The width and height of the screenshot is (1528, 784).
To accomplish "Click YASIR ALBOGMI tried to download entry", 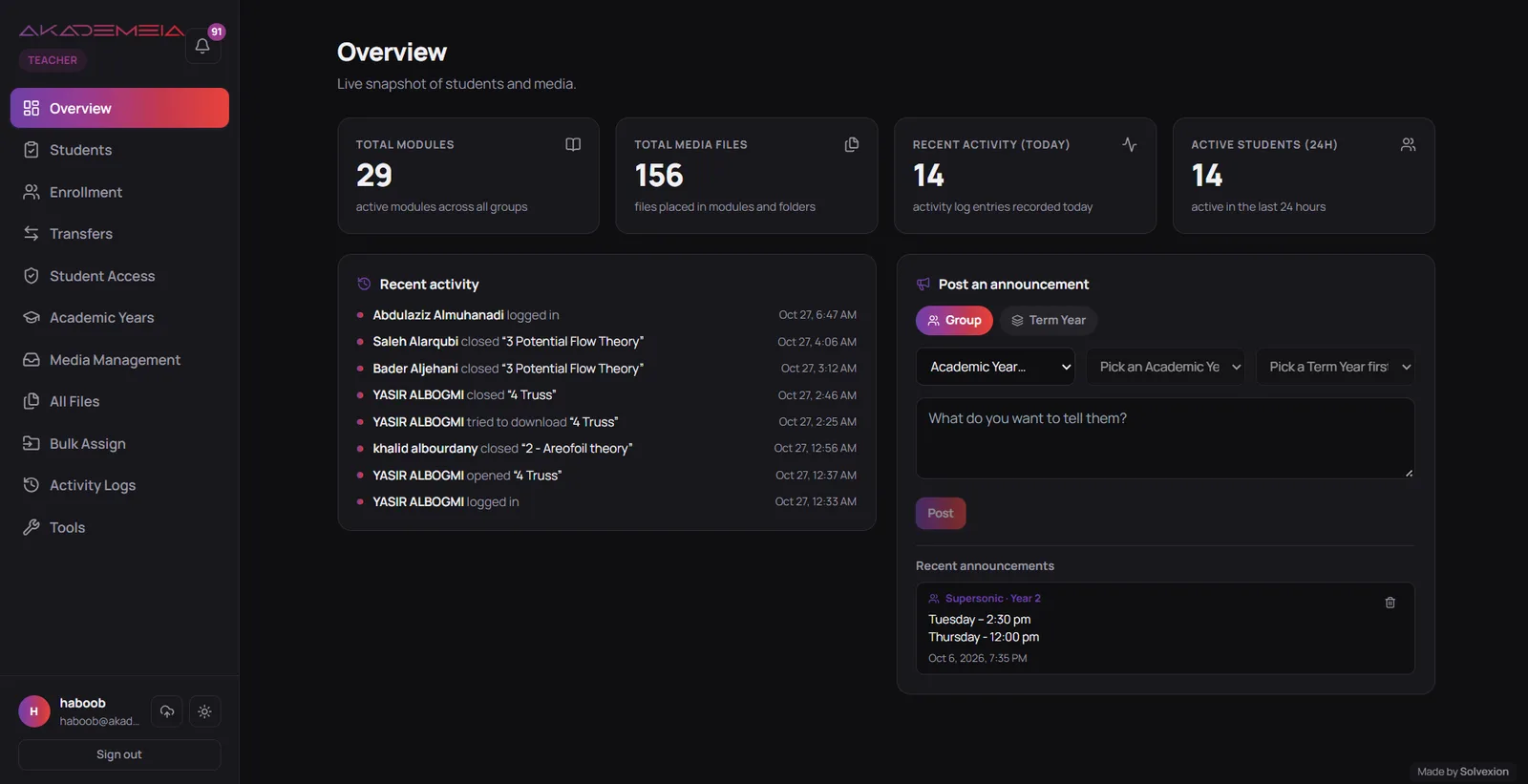I will 606,422.
